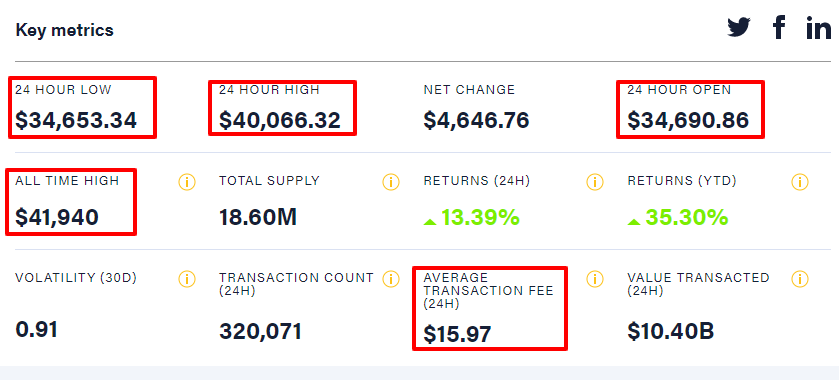Open info icon for Value Transacted (24H)

[x=799, y=279]
